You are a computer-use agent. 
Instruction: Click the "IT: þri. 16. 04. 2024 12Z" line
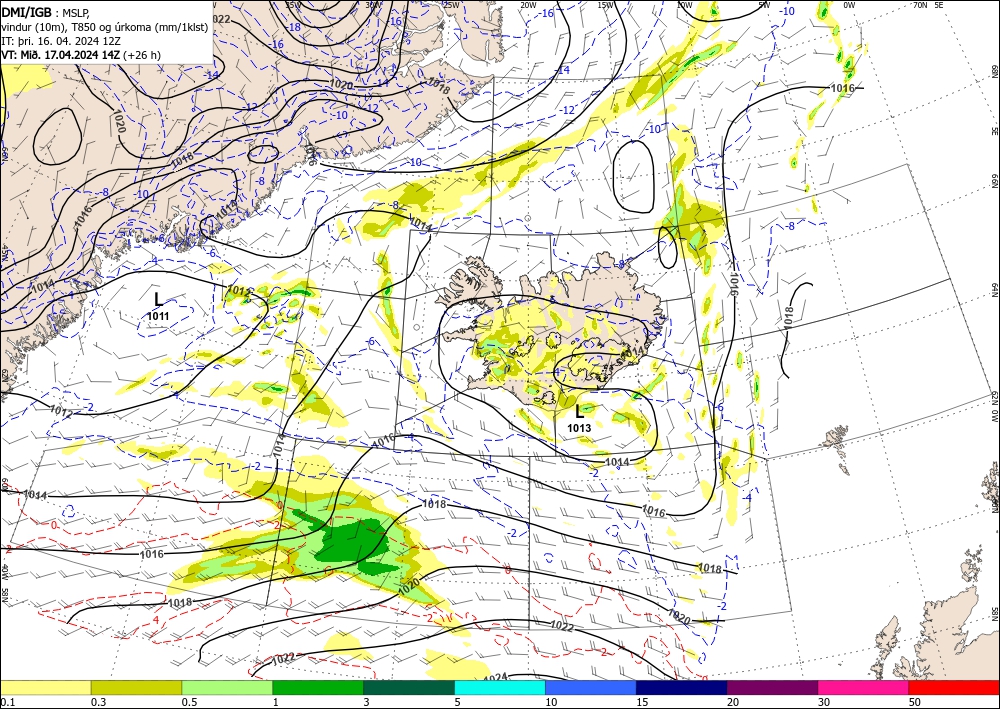pos(62,41)
